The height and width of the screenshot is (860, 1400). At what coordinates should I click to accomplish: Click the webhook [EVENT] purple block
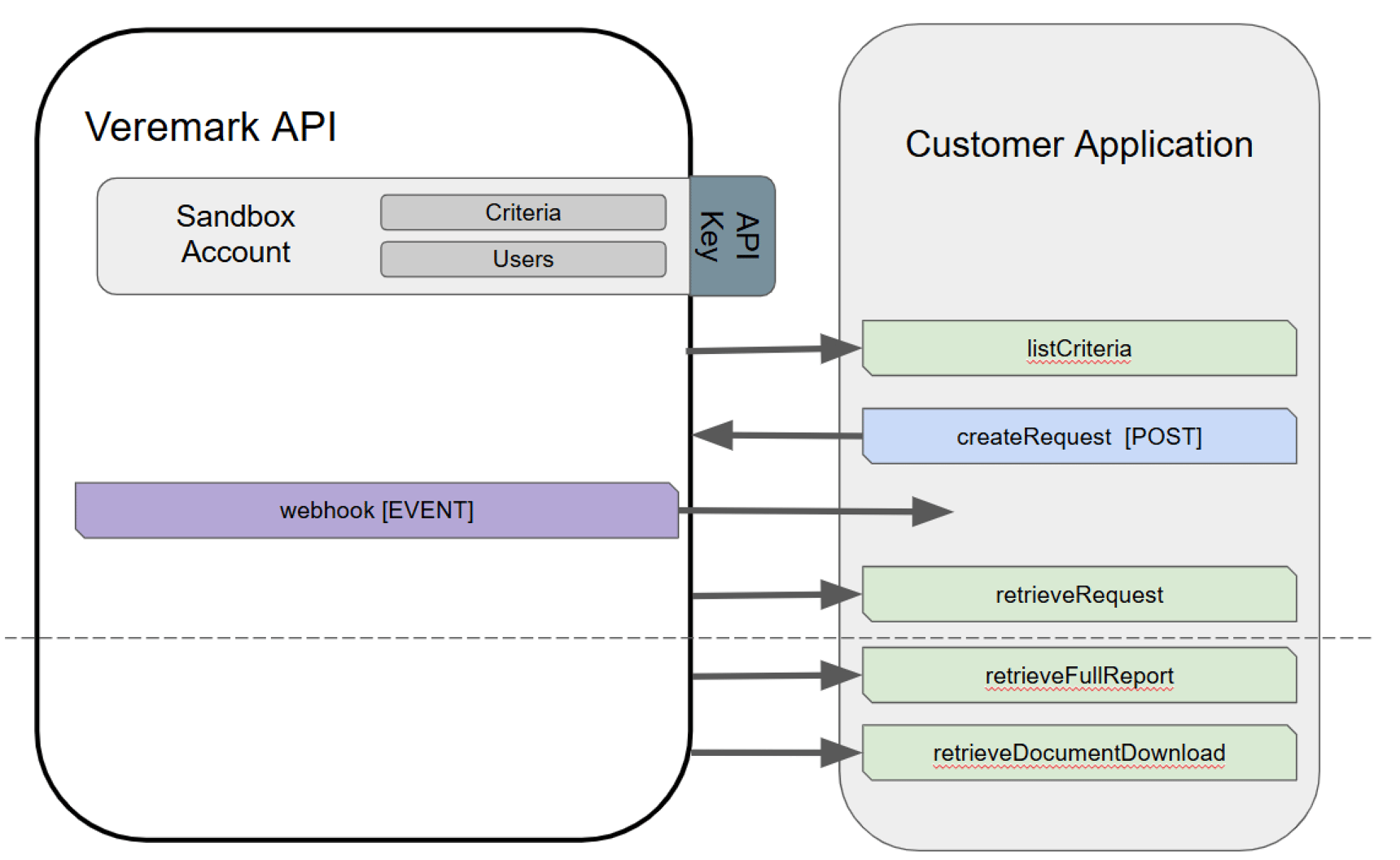377,510
